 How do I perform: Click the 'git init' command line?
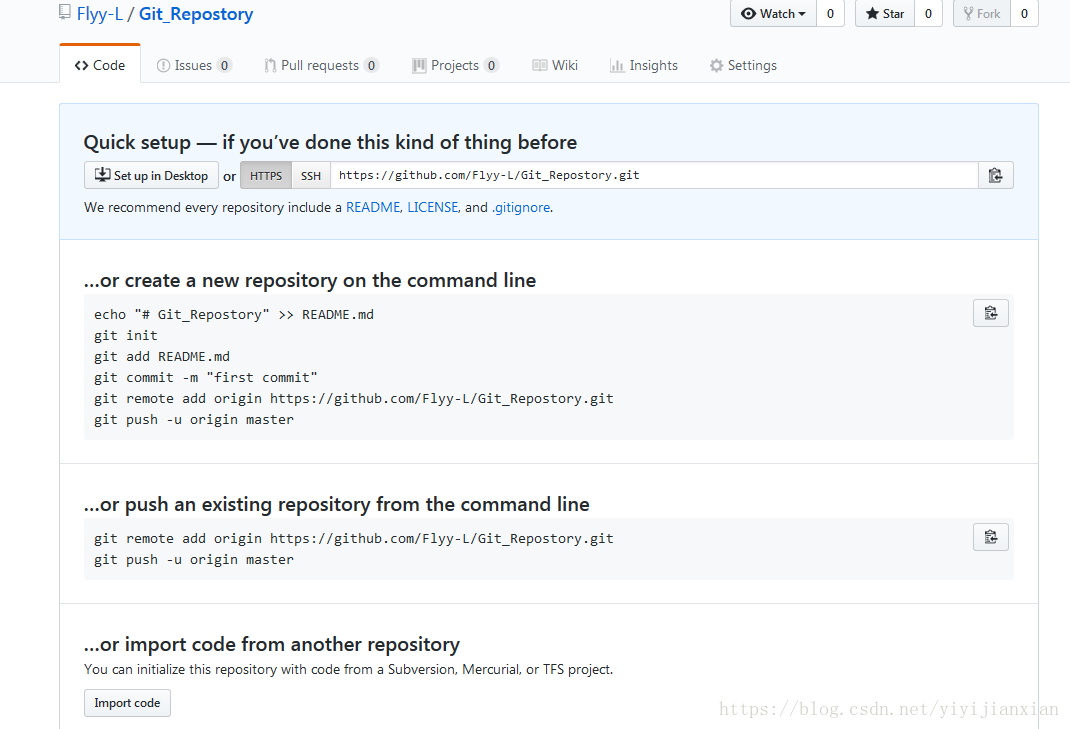coord(126,335)
